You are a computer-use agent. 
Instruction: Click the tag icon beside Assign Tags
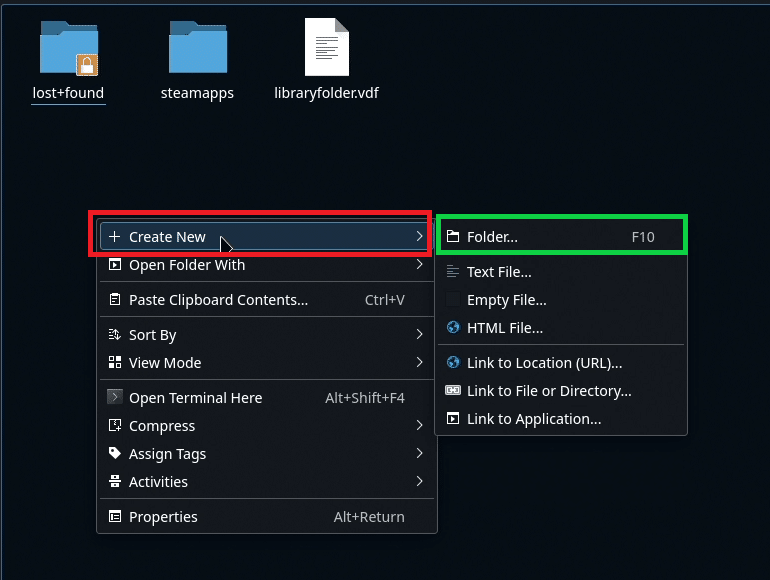coord(114,453)
